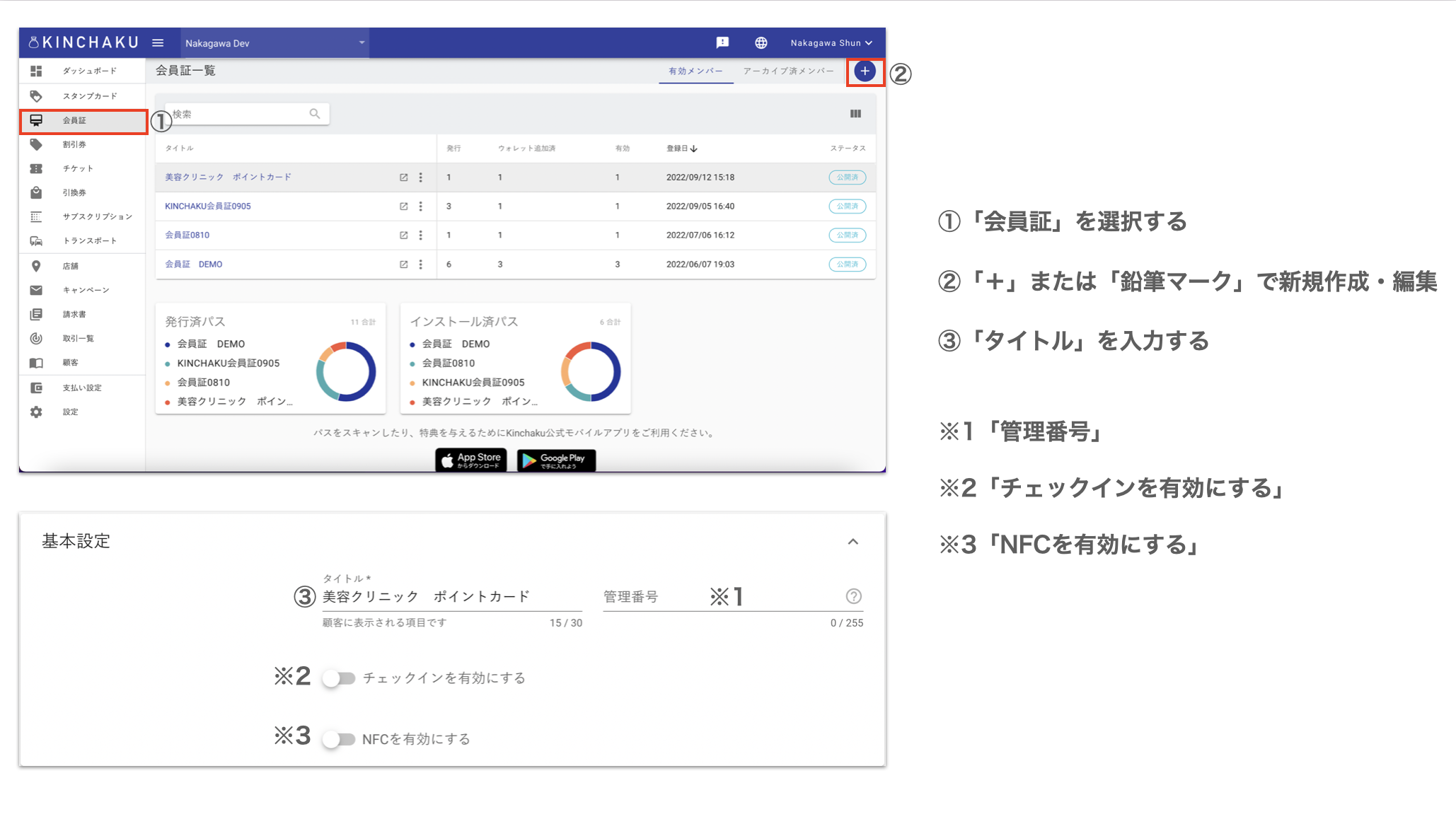Switch to アーカイブ済メンバー tab
Image resolution: width=1456 pixels, height=819 pixels.
(787, 71)
